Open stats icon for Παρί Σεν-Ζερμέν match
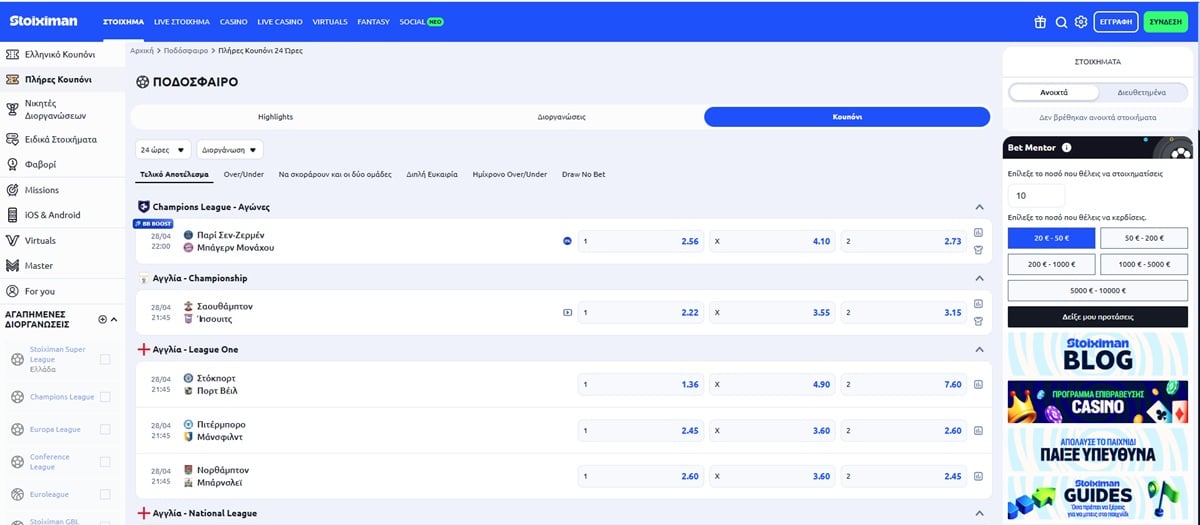Image resolution: width=1200 pixels, height=525 pixels. tap(978, 233)
